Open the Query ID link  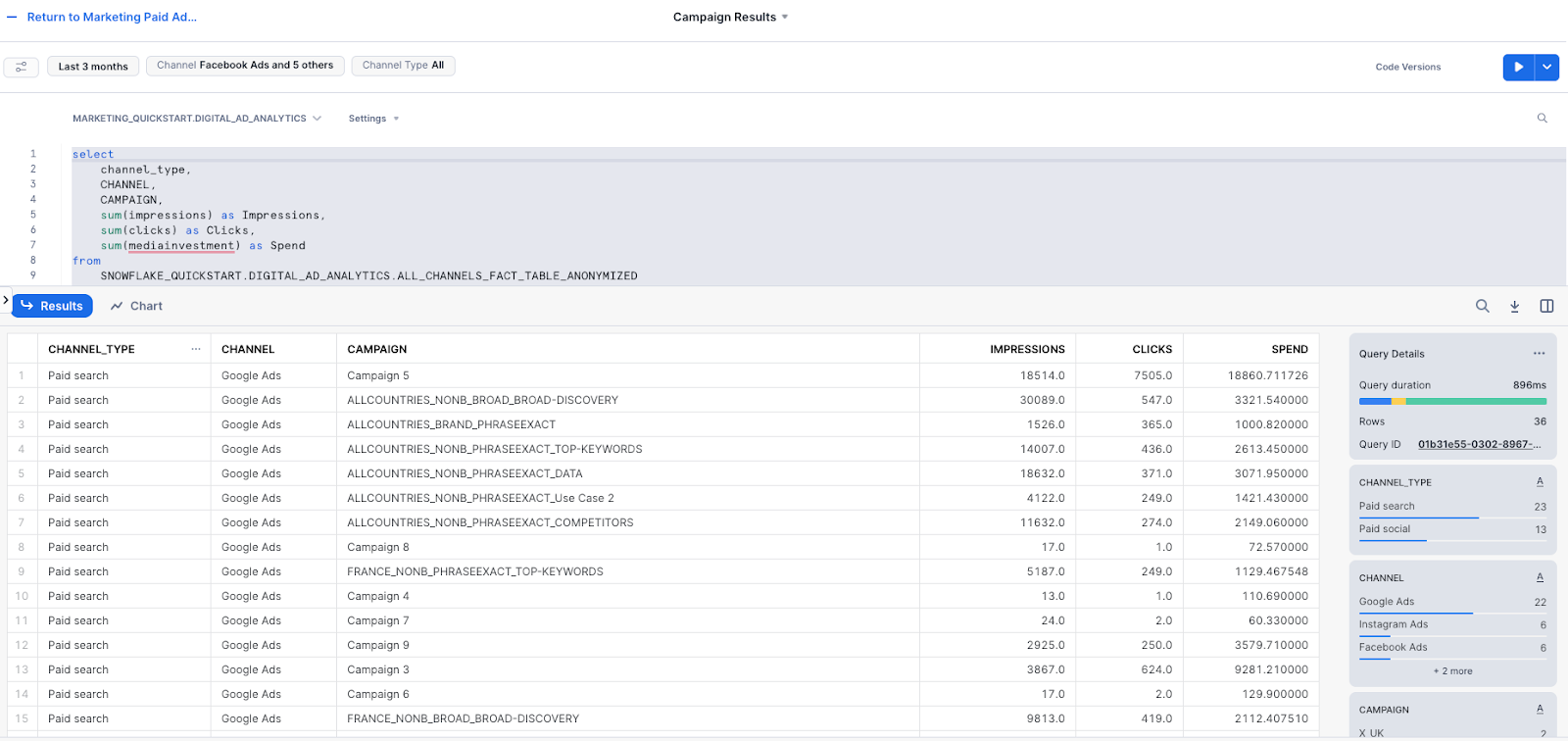point(1479,444)
